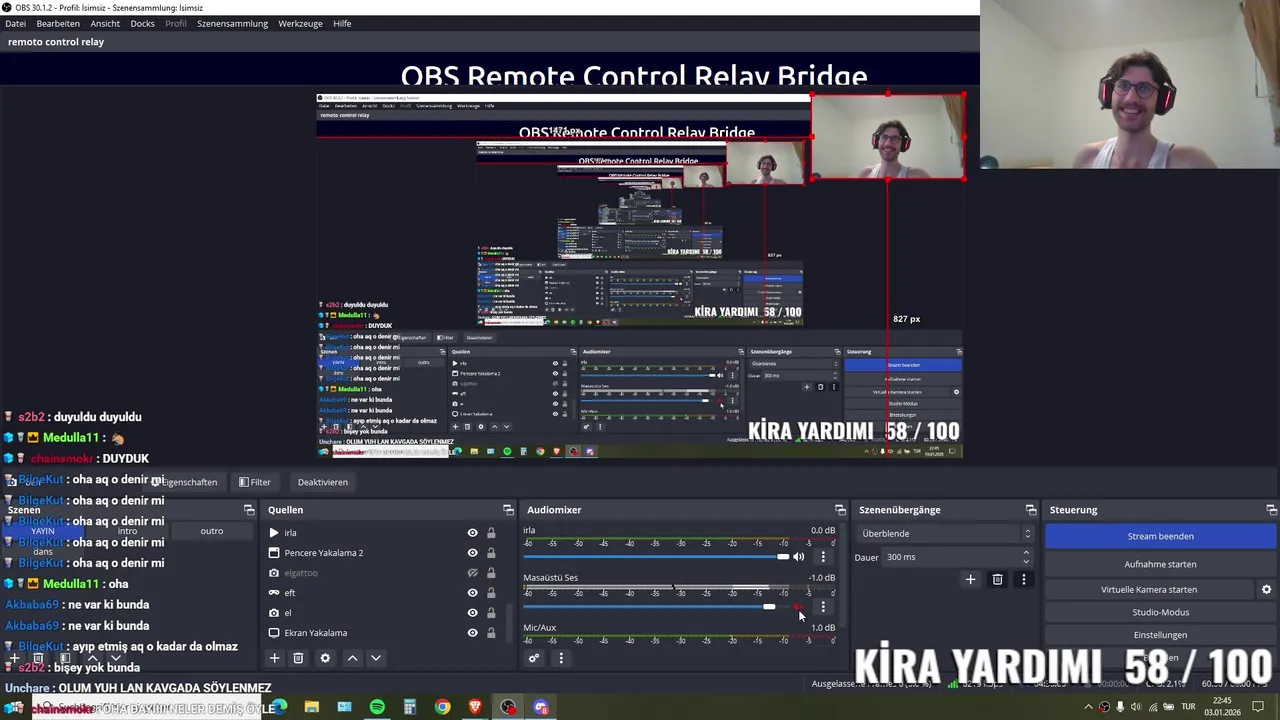
Task: Open Masaüstü Ses channel options menu
Action: (x=823, y=607)
